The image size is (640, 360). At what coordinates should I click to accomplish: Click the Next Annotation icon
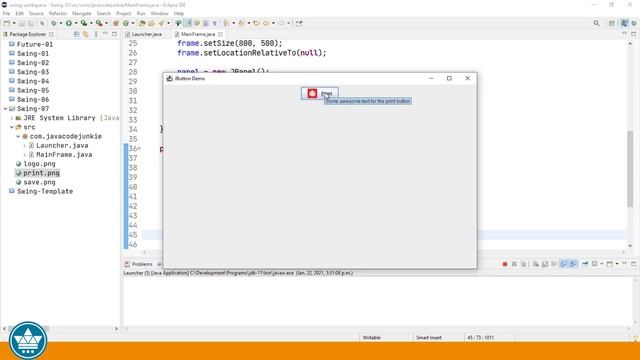pos(226,23)
